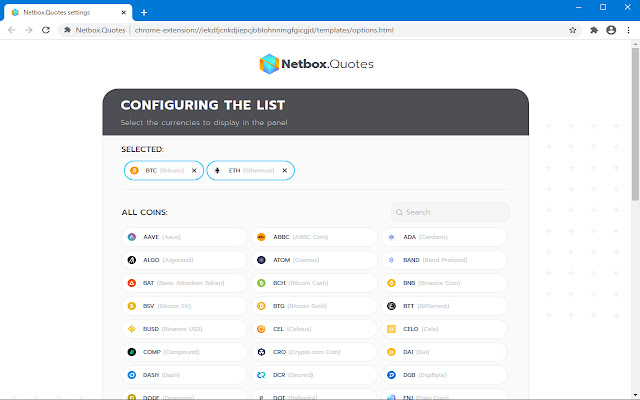Choose DGB (DigiByte) label
Image resolution: width=640 pixels, height=400 pixels.
pyautogui.click(x=425, y=375)
